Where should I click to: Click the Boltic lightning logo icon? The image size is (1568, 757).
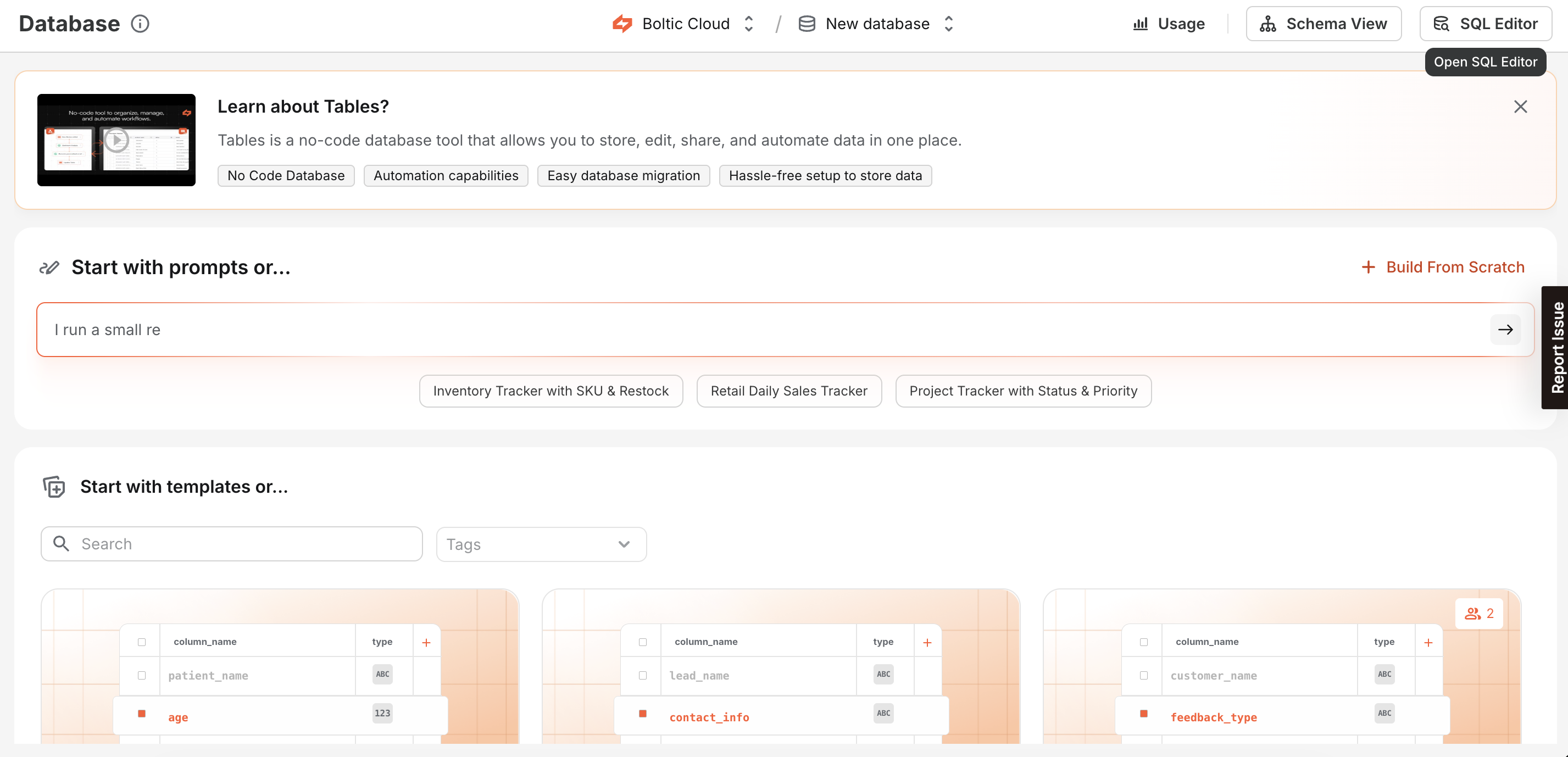pos(622,23)
